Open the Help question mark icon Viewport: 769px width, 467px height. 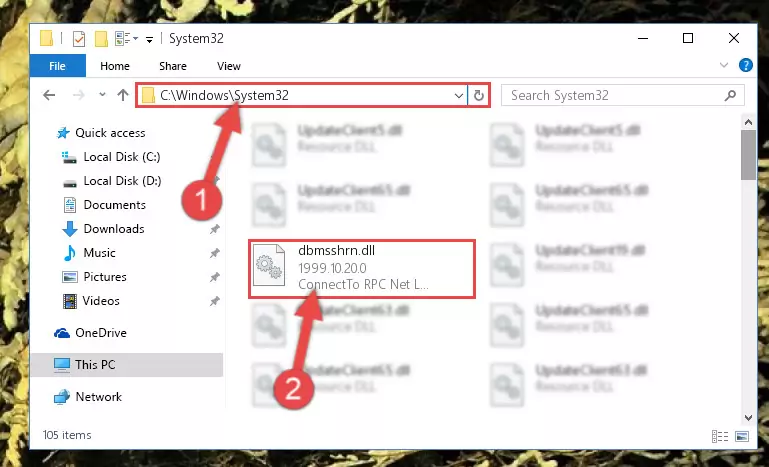tap(745, 65)
